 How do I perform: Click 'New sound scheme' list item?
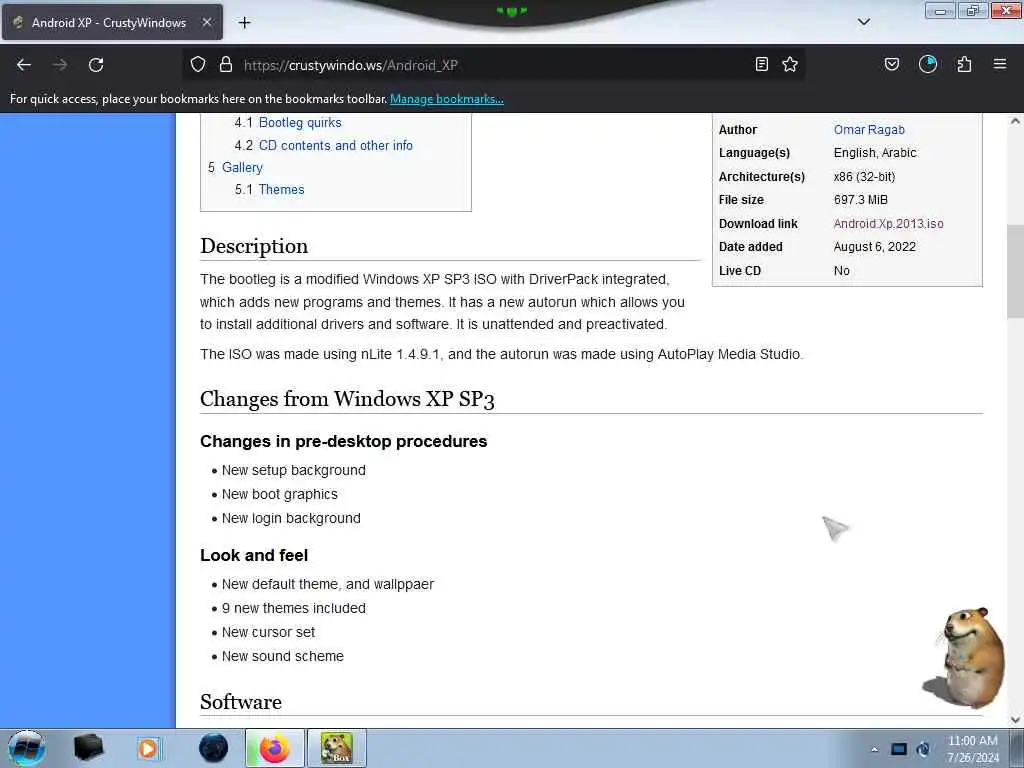[x=282, y=656]
